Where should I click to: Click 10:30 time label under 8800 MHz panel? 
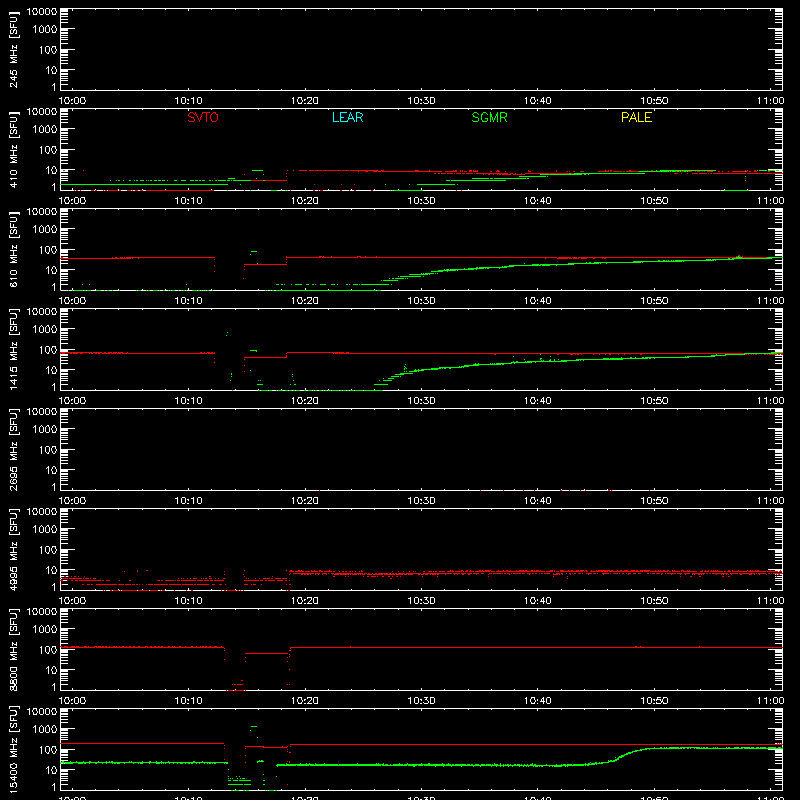coord(421,701)
